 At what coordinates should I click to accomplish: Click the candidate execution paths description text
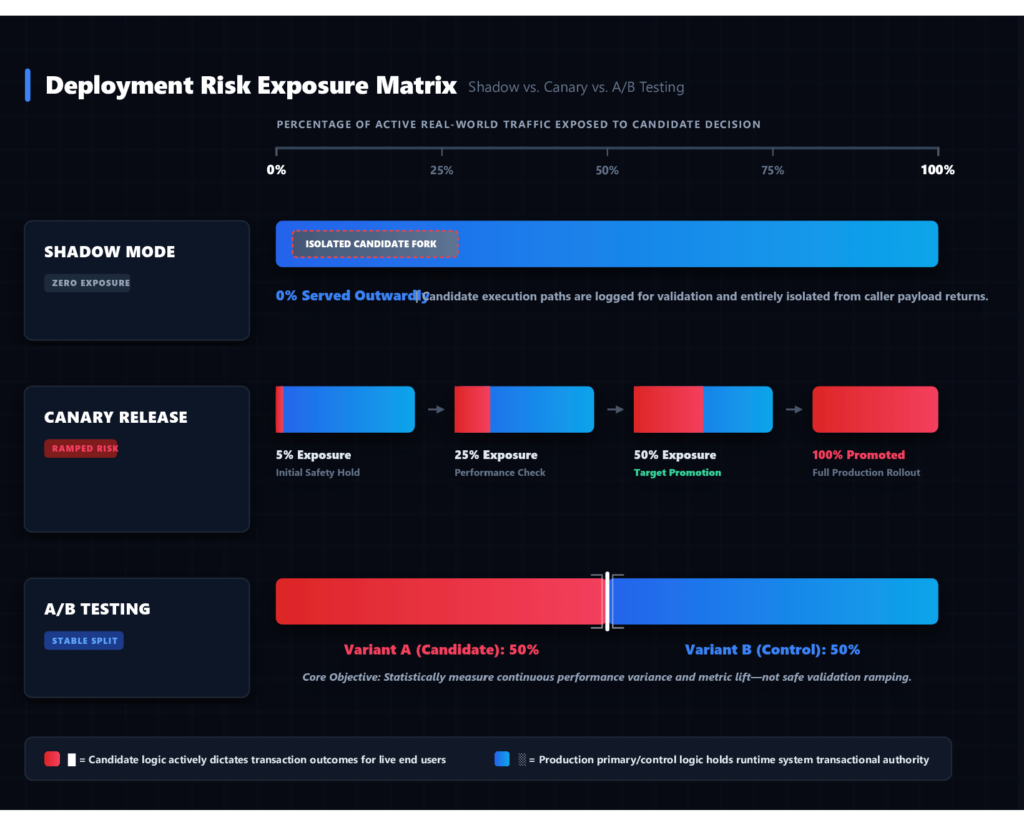pos(705,297)
